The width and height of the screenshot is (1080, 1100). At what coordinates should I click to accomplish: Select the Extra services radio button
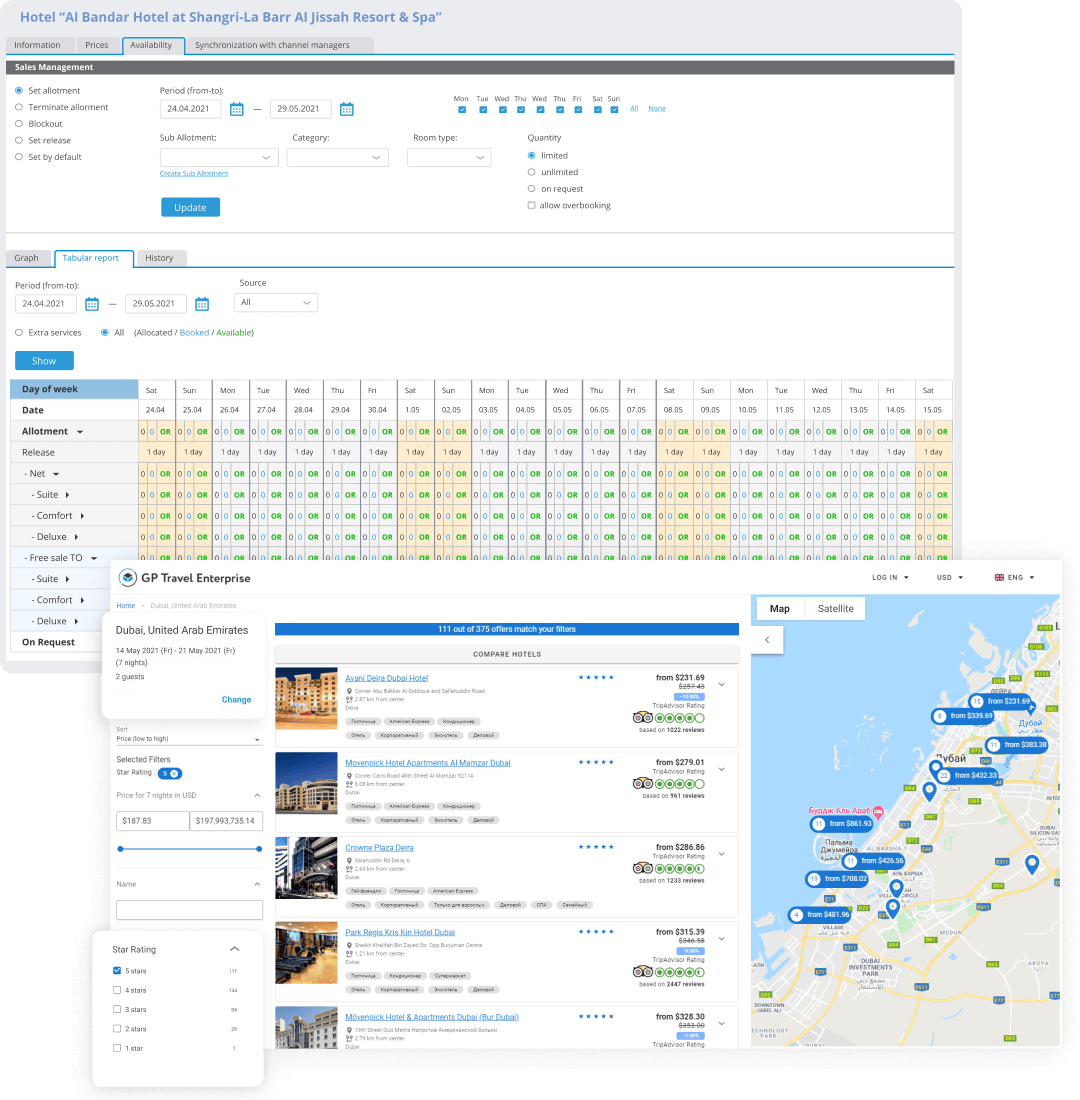(19, 333)
